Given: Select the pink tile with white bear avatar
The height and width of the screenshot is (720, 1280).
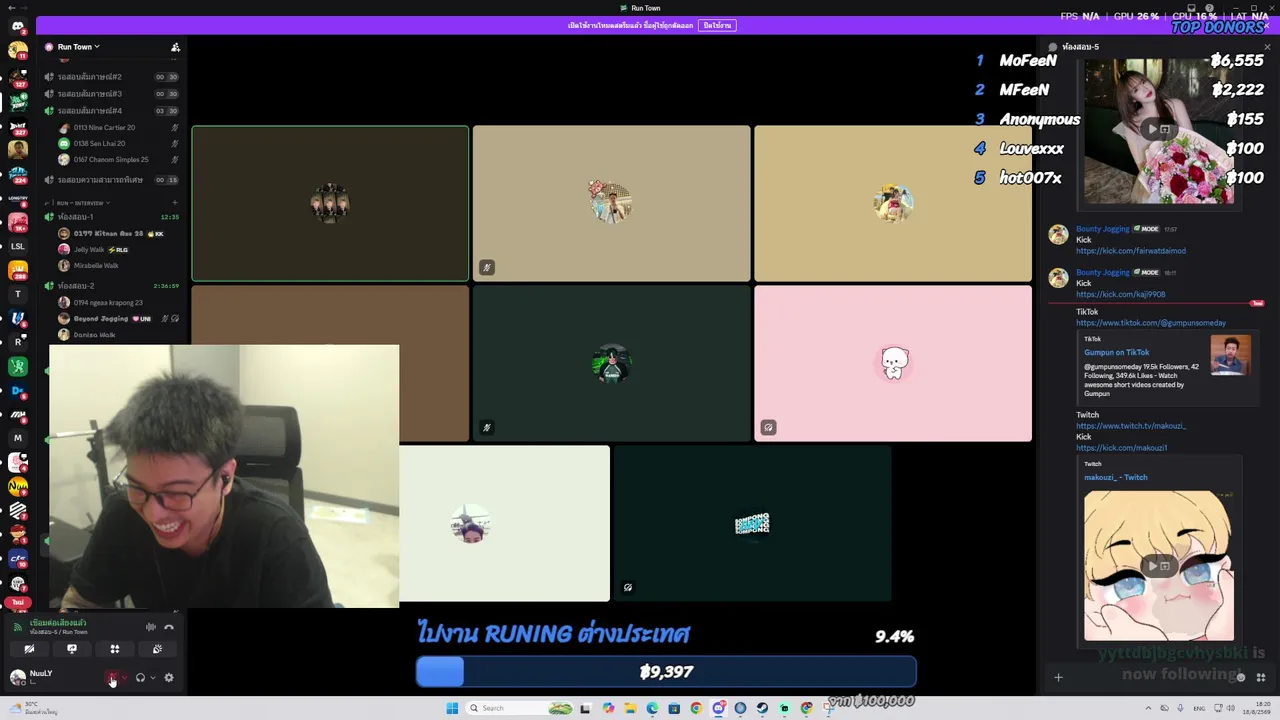Looking at the screenshot, I should (893, 363).
